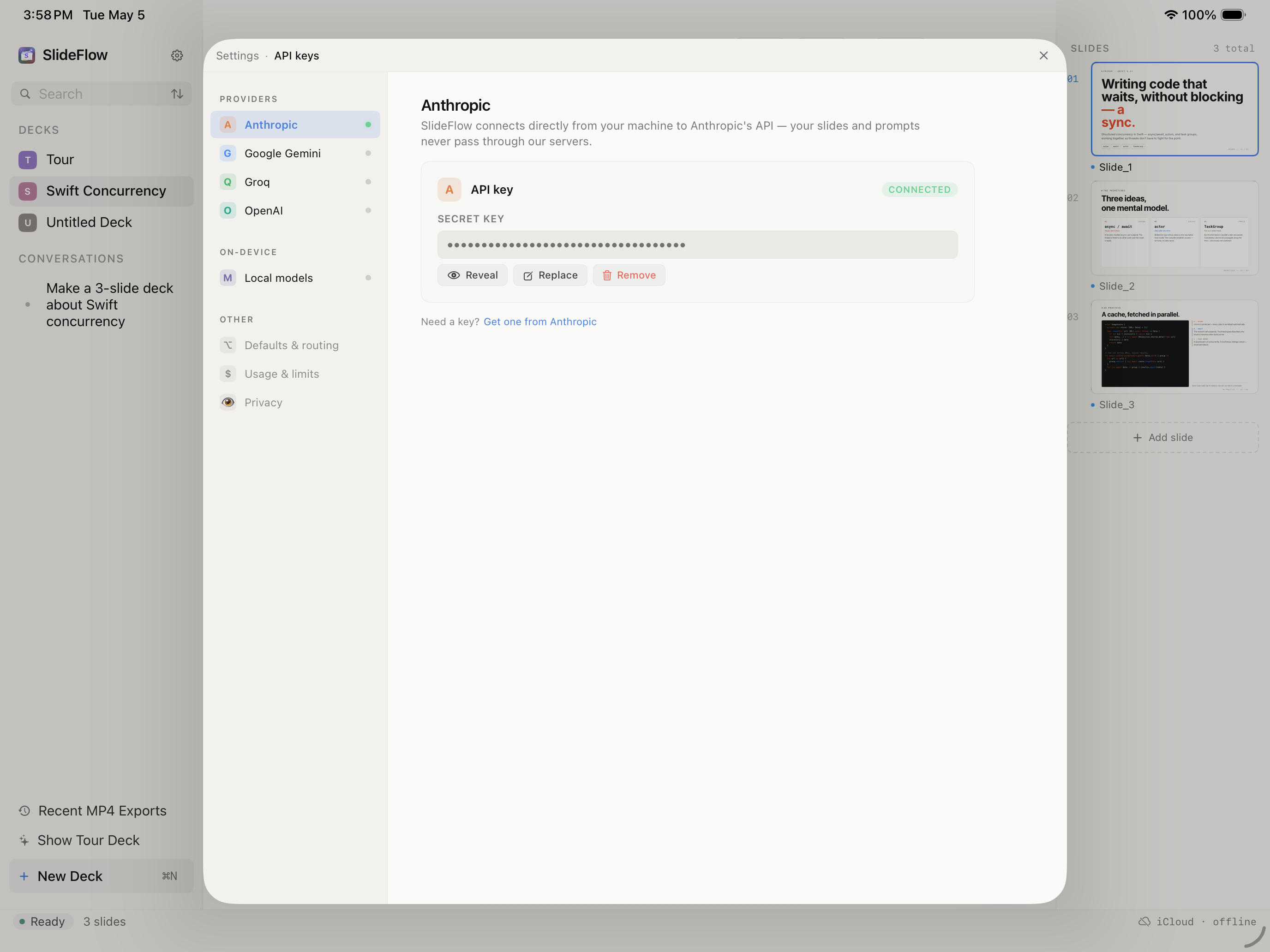Screen dimensions: 1270x952
Task: Click the CONNECTED status badge
Action: click(919, 190)
